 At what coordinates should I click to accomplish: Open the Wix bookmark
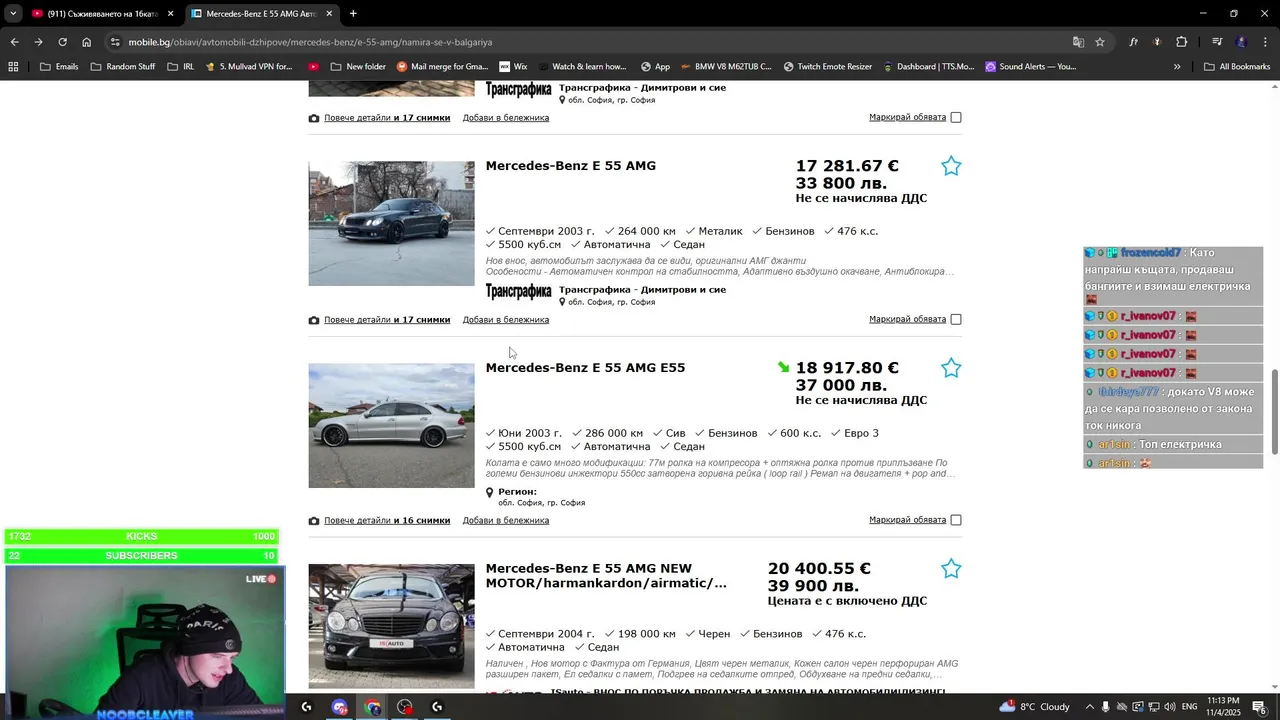tap(512, 67)
